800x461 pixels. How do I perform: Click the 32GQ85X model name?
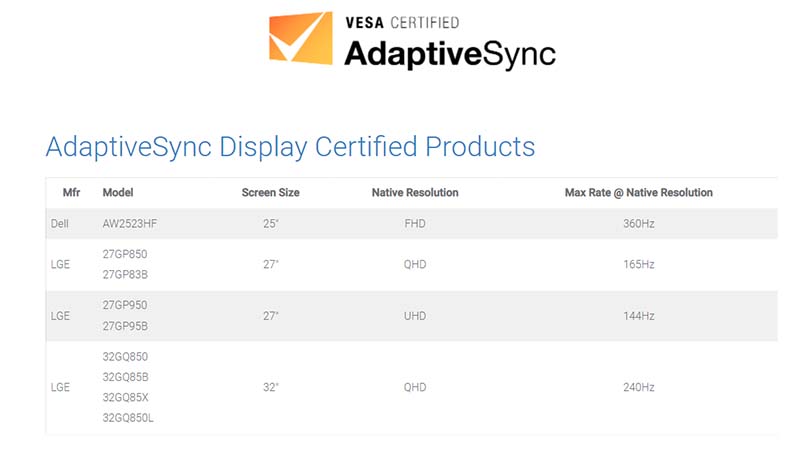pos(126,397)
